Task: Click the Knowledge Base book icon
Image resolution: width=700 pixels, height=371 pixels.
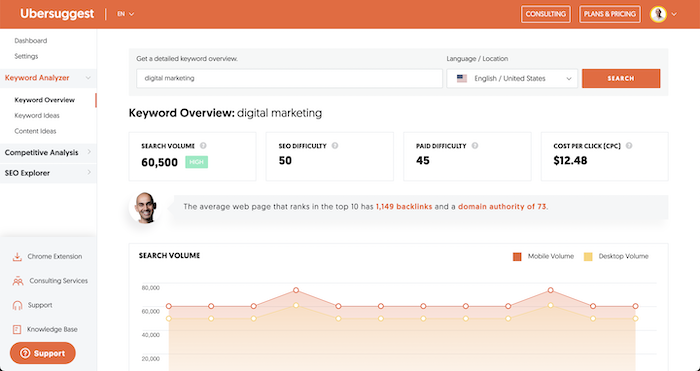Action: (x=17, y=329)
